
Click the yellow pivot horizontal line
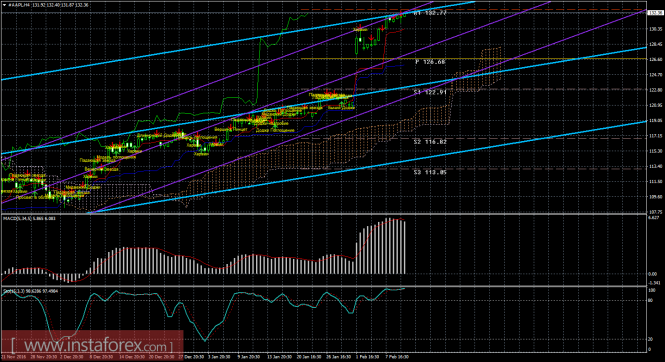pos(551,58)
